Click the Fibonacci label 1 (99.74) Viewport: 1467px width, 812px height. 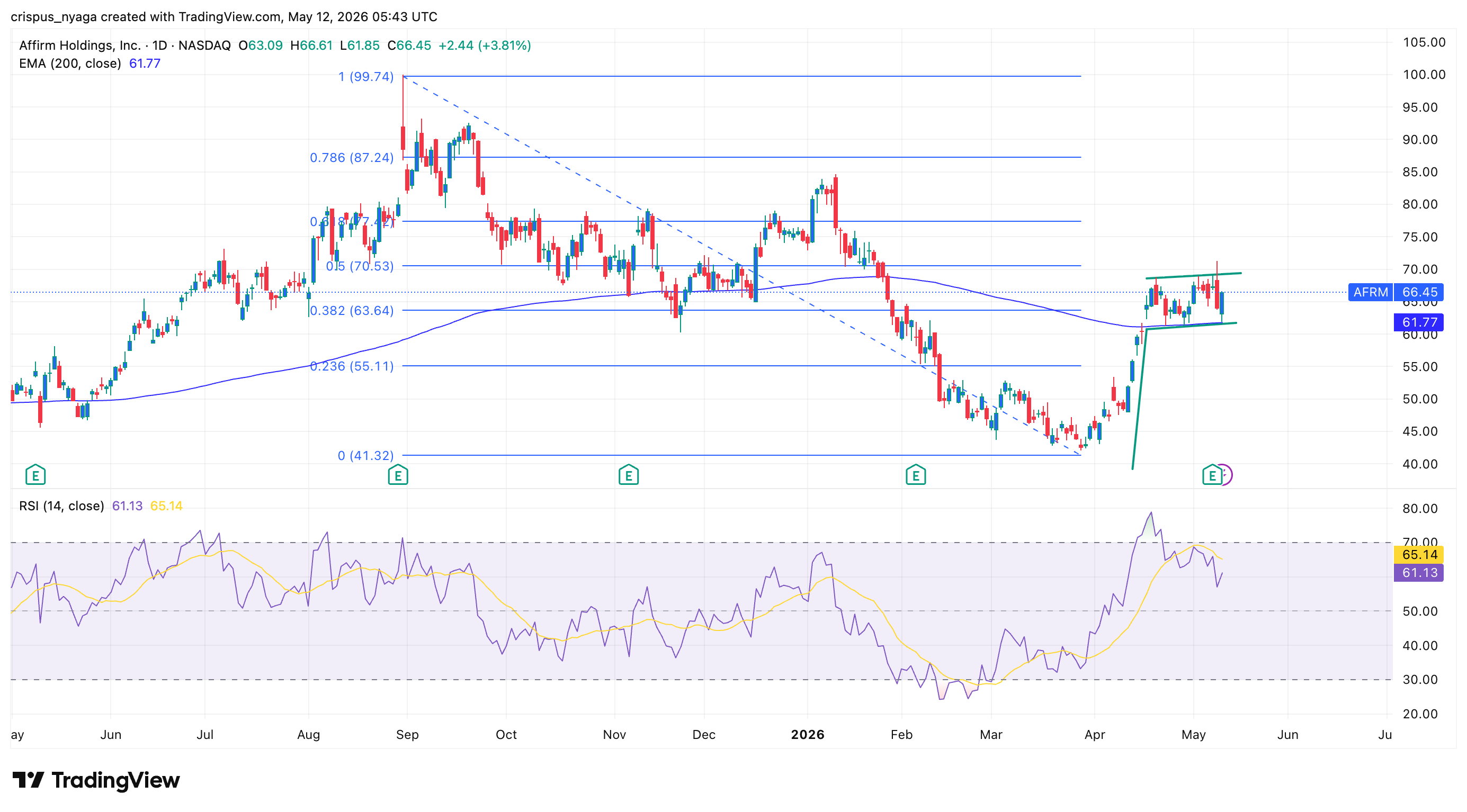[x=365, y=76]
